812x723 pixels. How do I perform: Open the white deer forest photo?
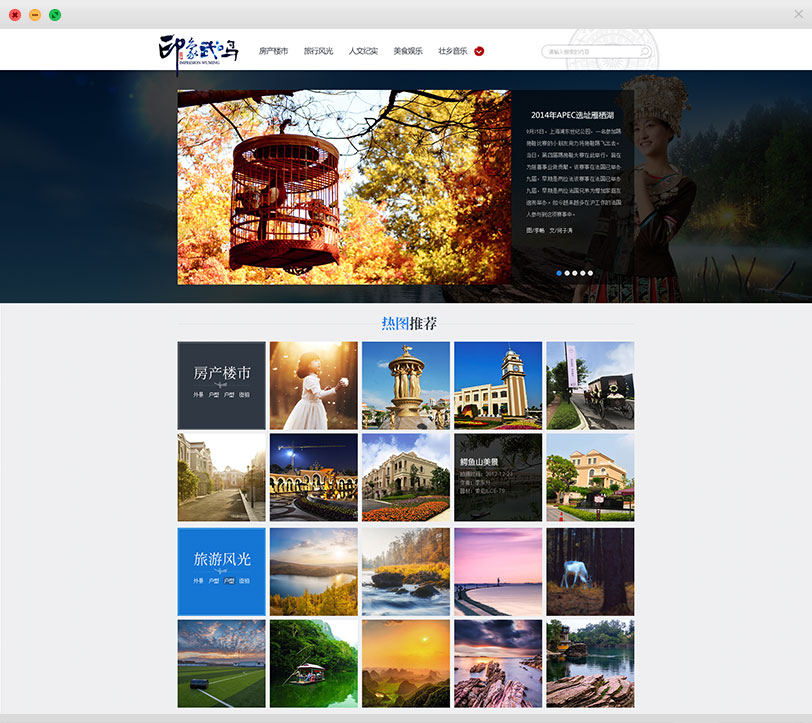[590, 572]
